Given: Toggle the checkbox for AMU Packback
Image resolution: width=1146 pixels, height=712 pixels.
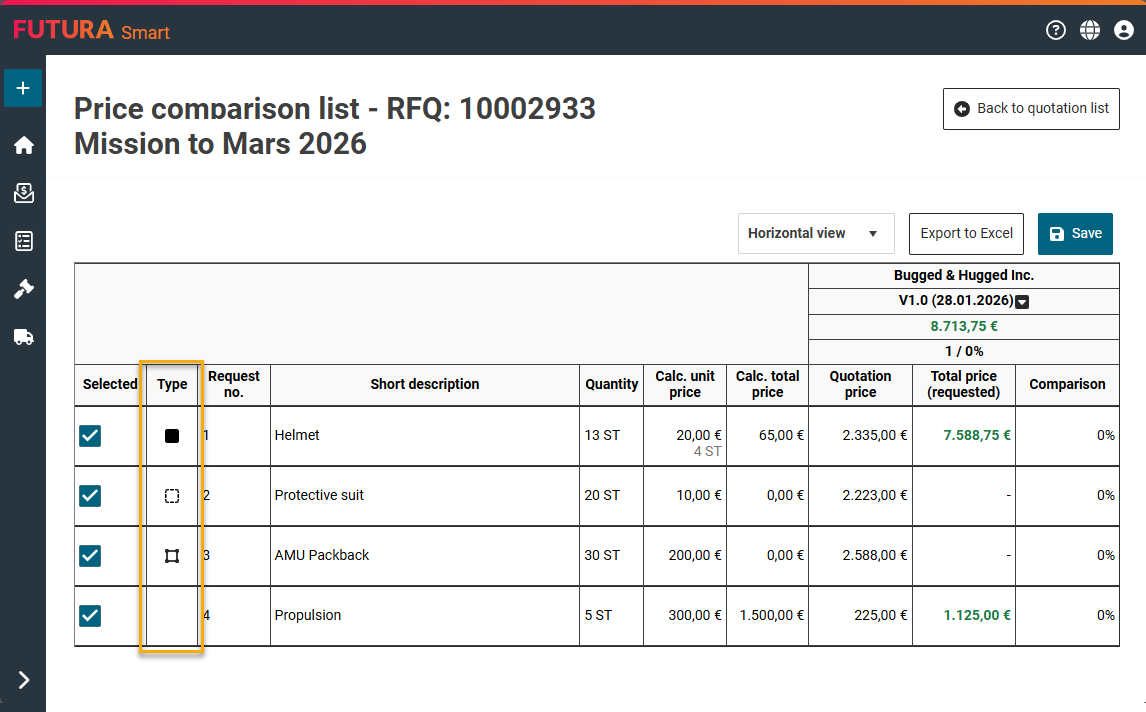Looking at the screenshot, I should tap(90, 556).
